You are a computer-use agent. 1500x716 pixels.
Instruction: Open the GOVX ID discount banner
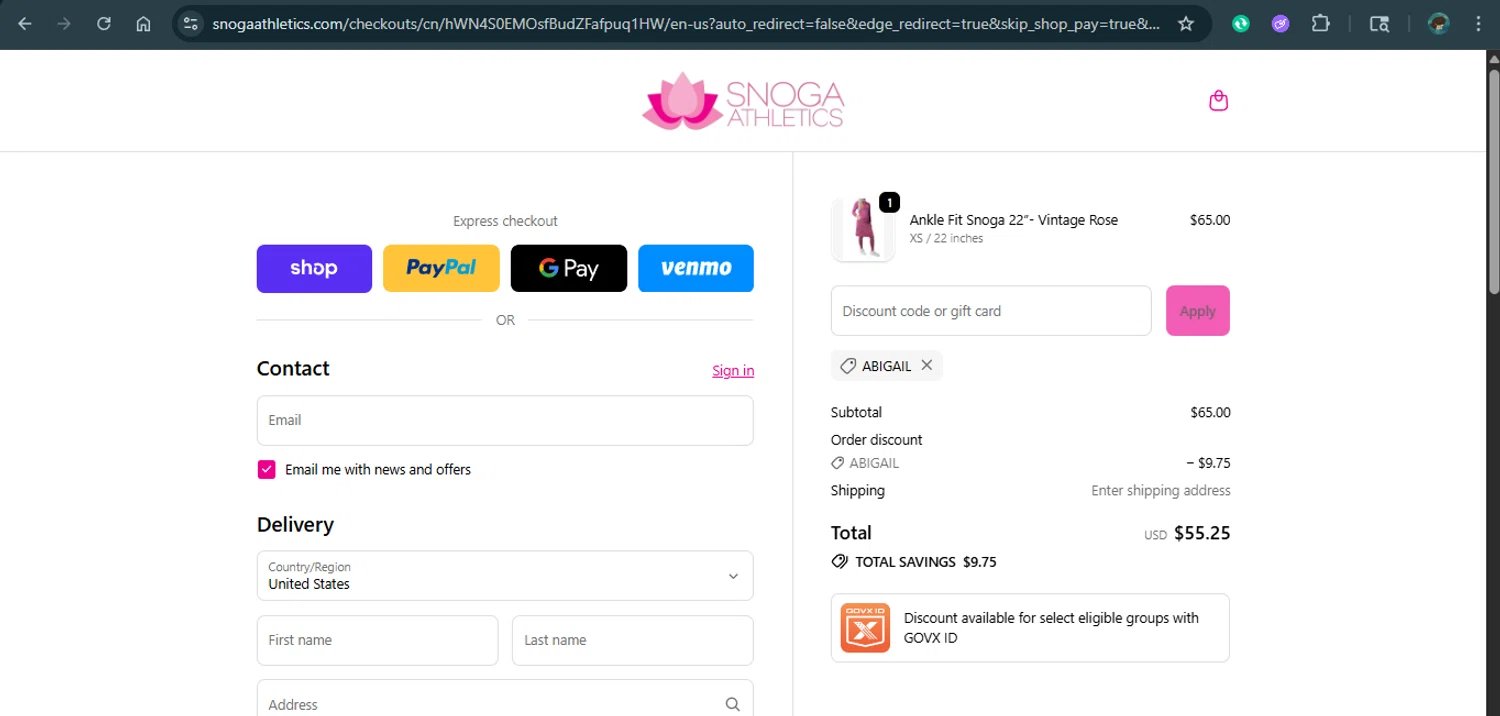coord(1030,628)
